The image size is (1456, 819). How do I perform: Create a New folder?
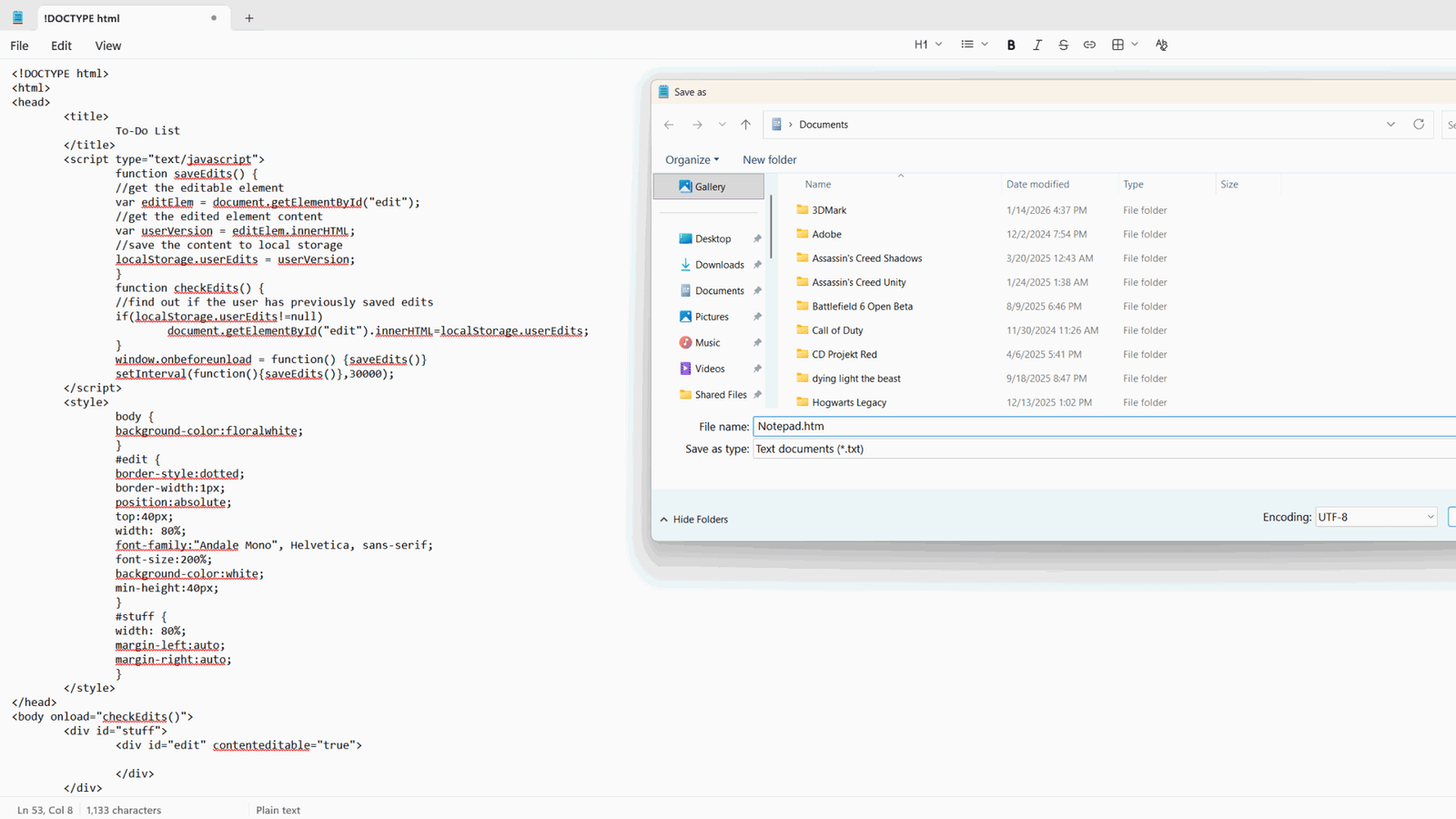pos(769,159)
